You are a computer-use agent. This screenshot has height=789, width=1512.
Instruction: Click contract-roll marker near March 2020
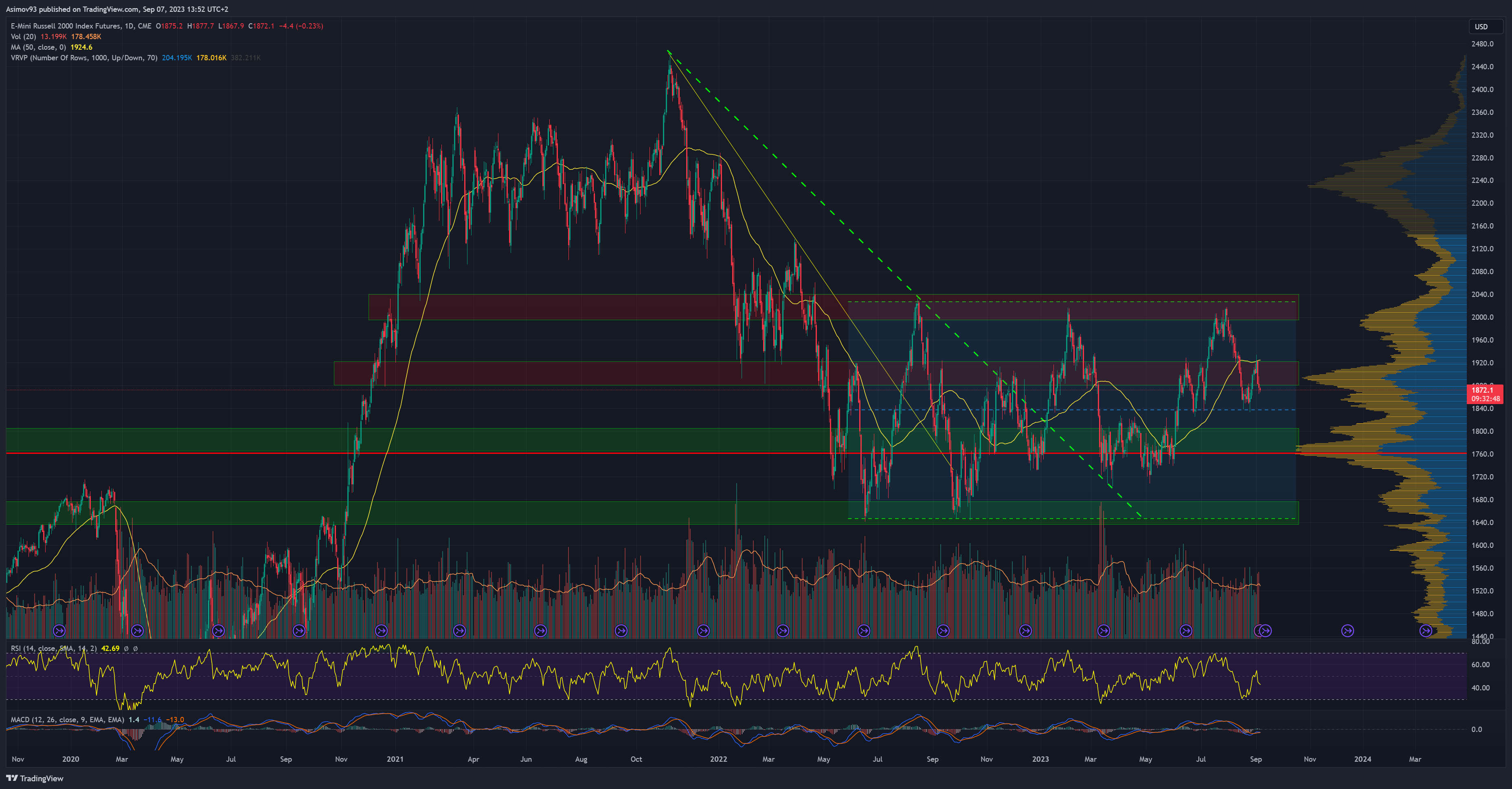click(137, 631)
